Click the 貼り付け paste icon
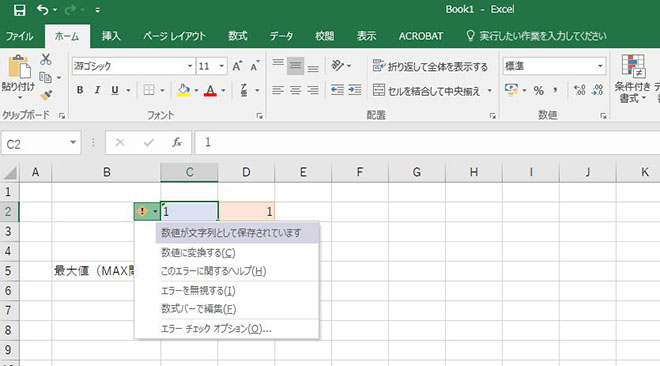Image resolution: width=660 pixels, height=366 pixels. point(19,66)
